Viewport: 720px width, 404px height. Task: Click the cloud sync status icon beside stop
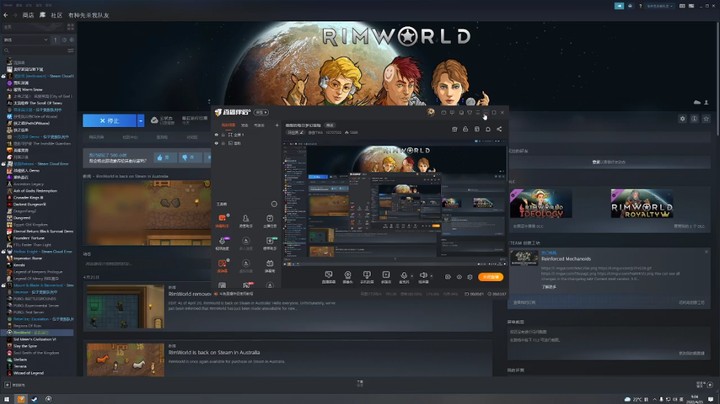tap(155, 120)
